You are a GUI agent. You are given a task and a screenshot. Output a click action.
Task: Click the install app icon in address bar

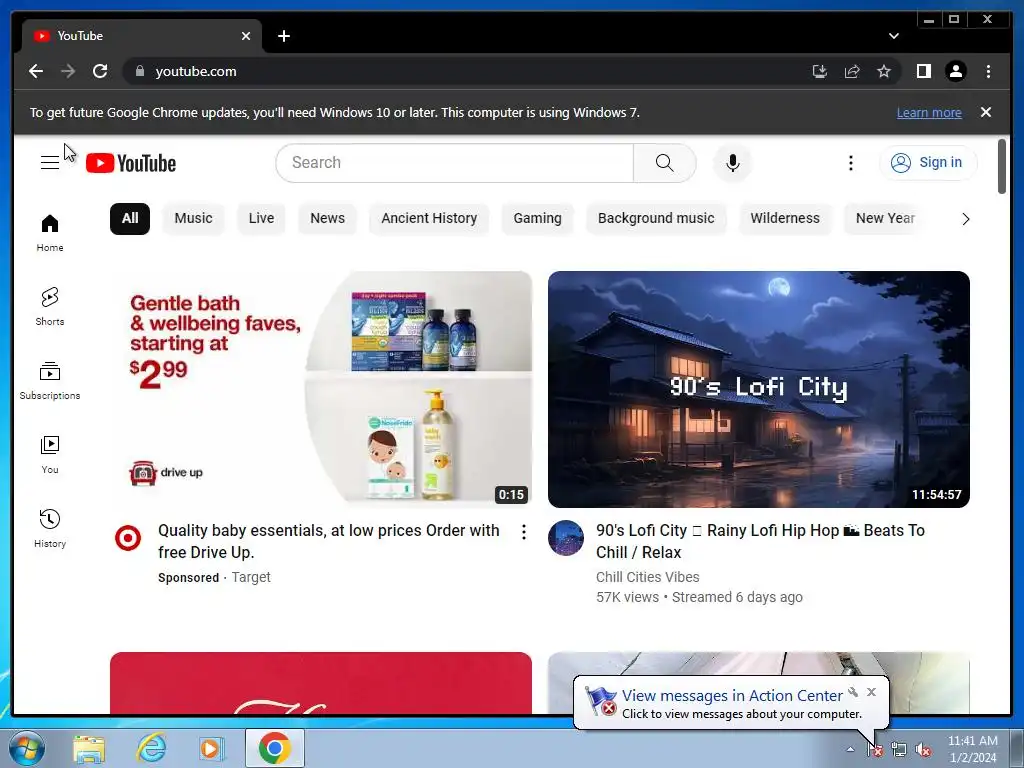pyautogui.click(x=820, y=71)
